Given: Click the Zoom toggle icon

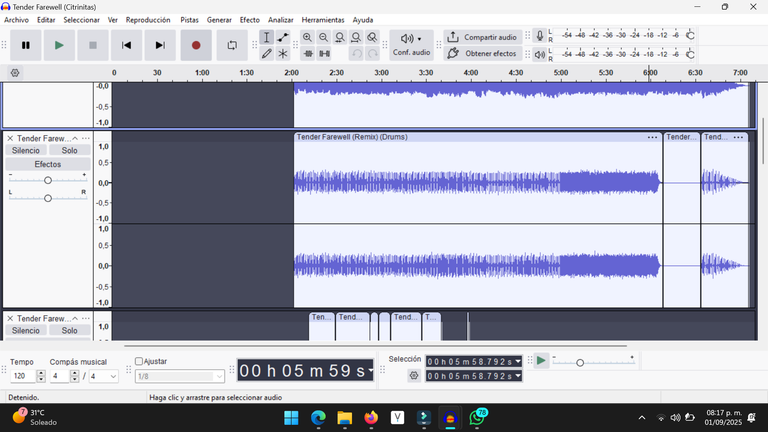Looking at the screenshot, I should point(372,37).
